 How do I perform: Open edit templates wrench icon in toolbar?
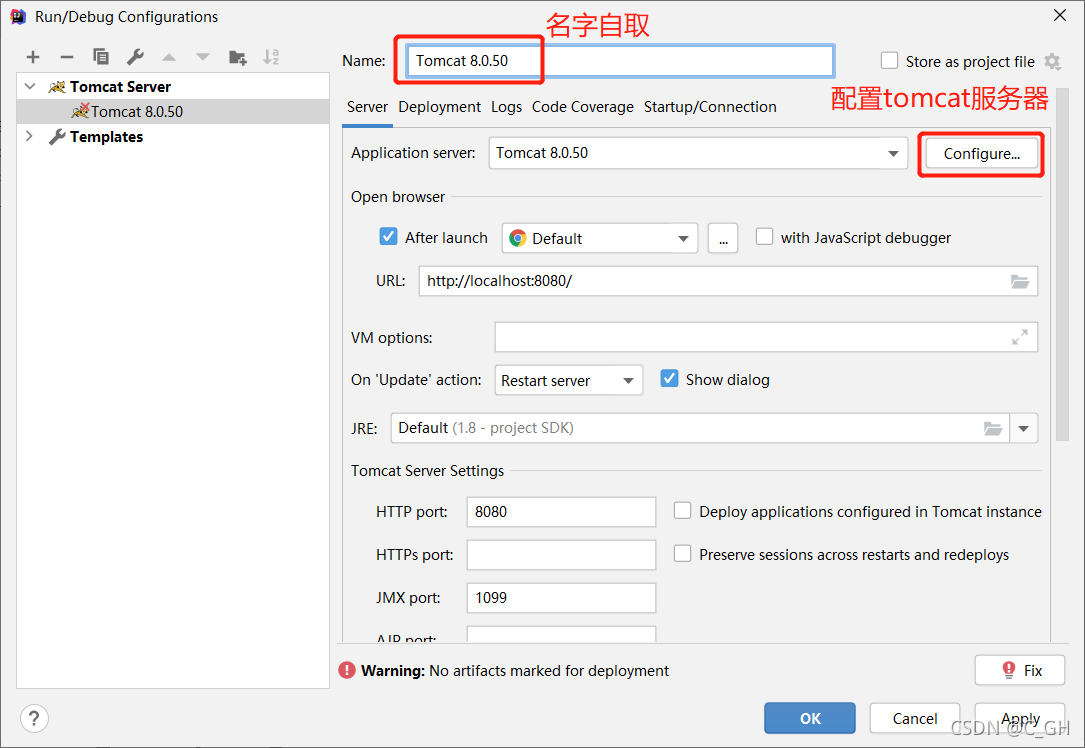[135, 57]
